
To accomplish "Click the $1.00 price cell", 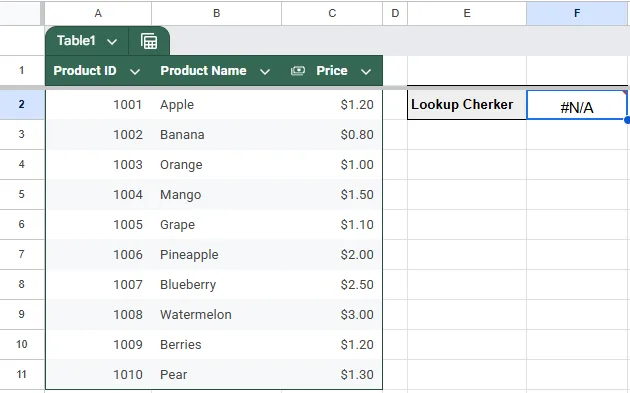I will pos(332,165).
